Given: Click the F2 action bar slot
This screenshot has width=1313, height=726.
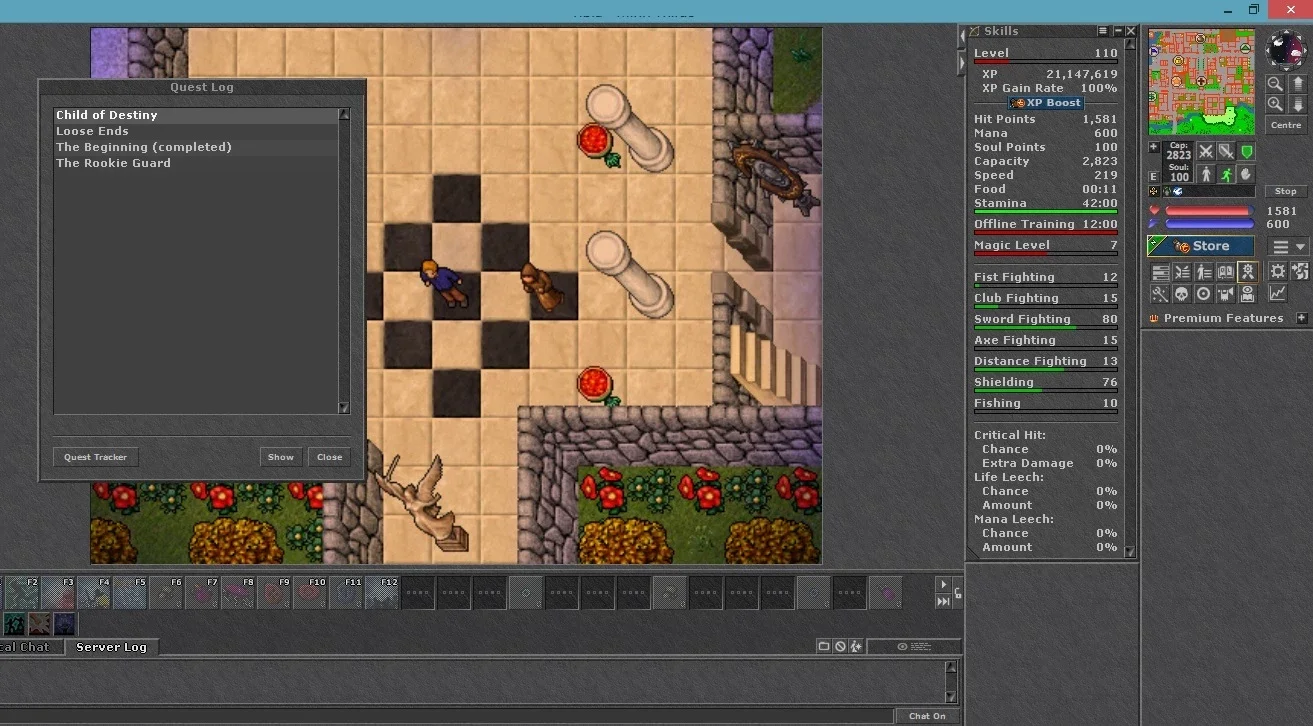Looking at the screenshot, I should (22, 592).
